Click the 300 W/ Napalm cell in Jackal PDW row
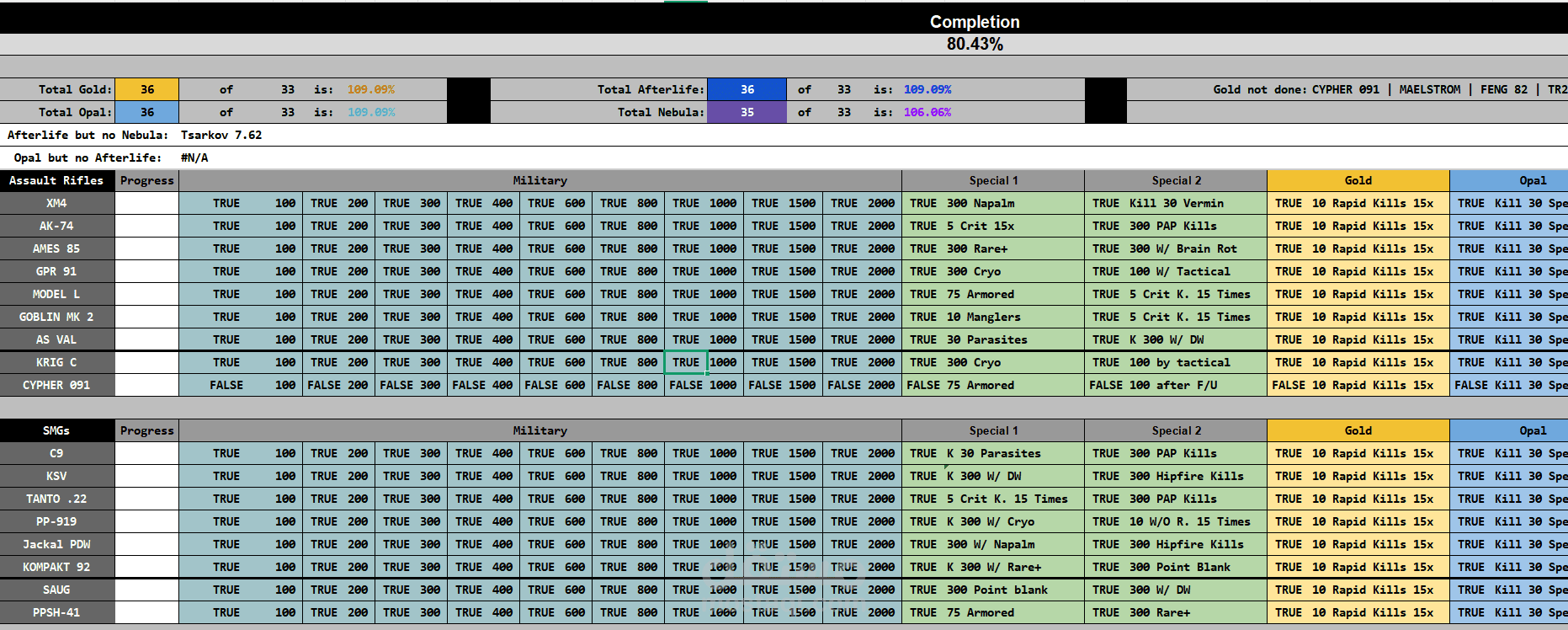 tap(1013, 544)
